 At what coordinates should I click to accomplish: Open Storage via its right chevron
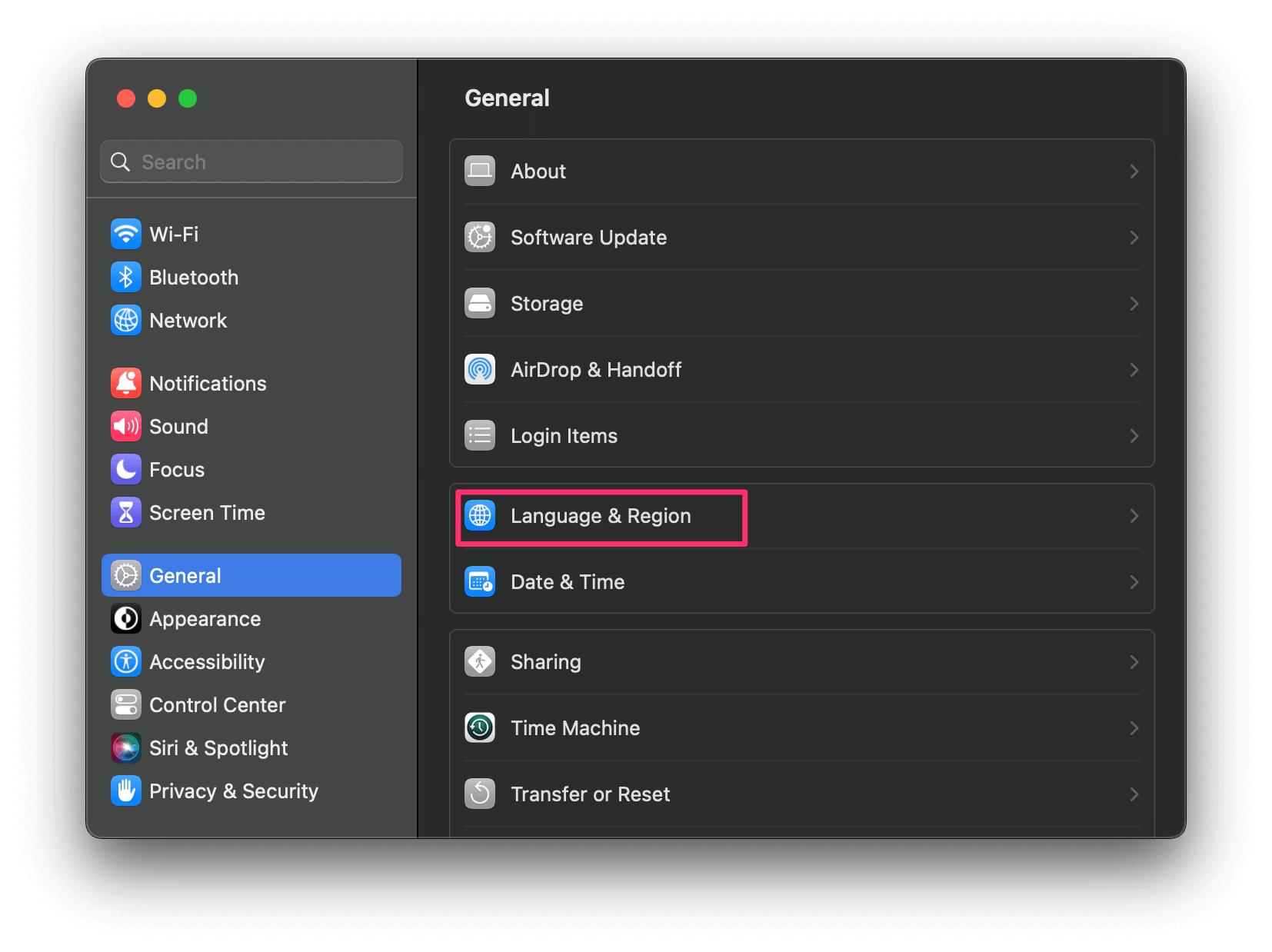(1134, 304)
